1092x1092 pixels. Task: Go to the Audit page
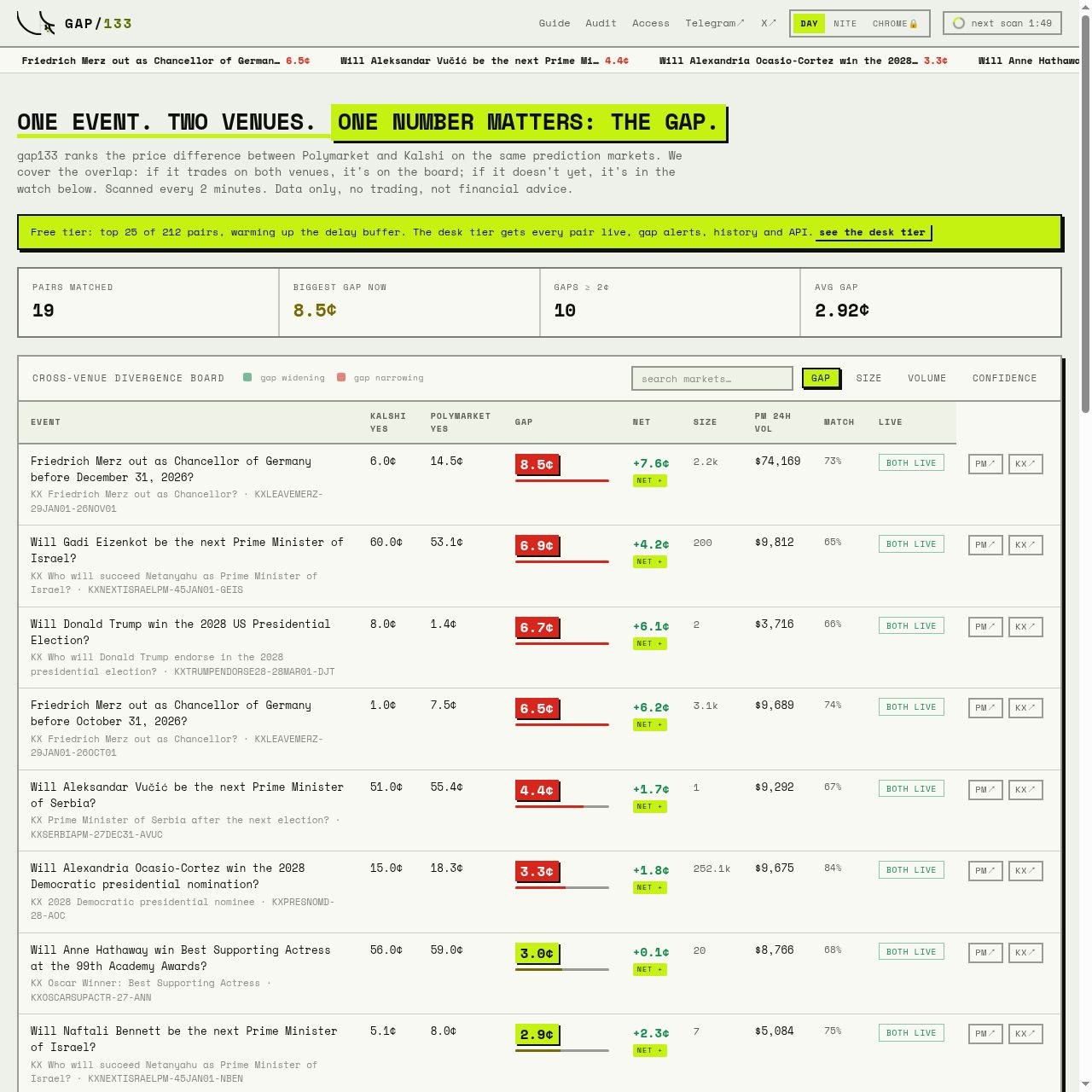click(x=601, y=23)
